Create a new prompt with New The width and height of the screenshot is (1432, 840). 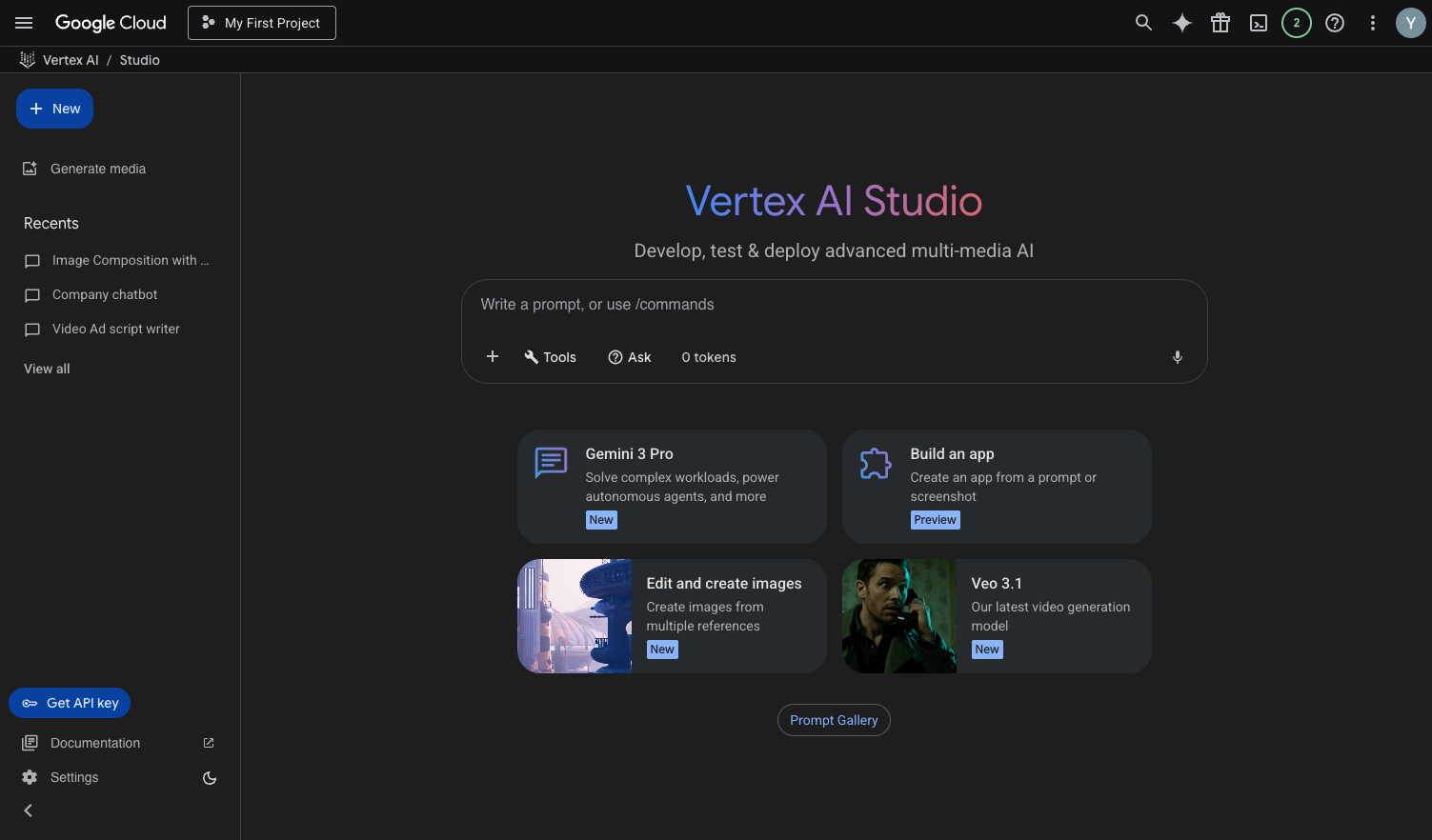pyautogui.click(x=54, y=108)
